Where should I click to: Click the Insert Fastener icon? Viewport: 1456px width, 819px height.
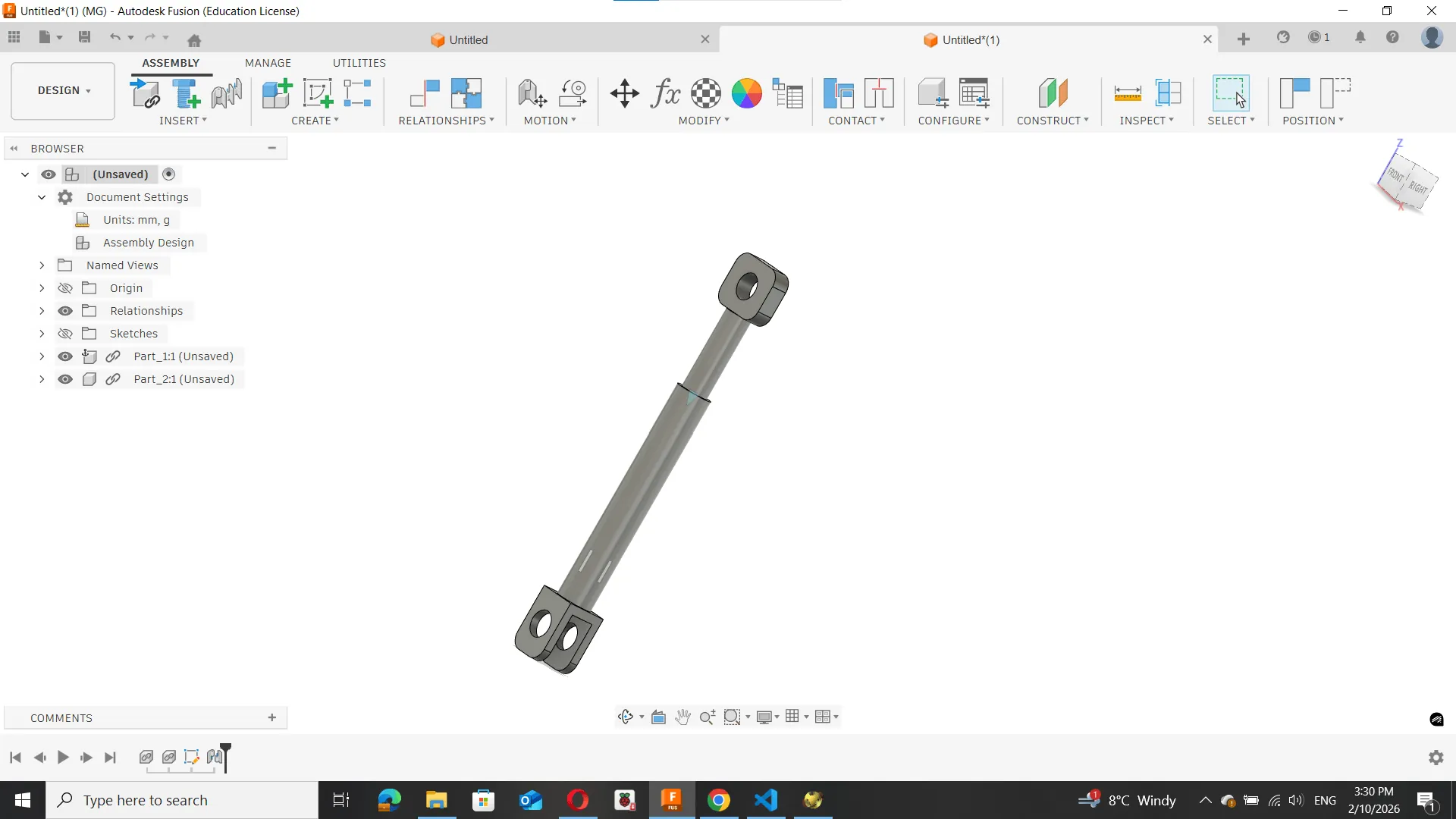pos(186,93)
